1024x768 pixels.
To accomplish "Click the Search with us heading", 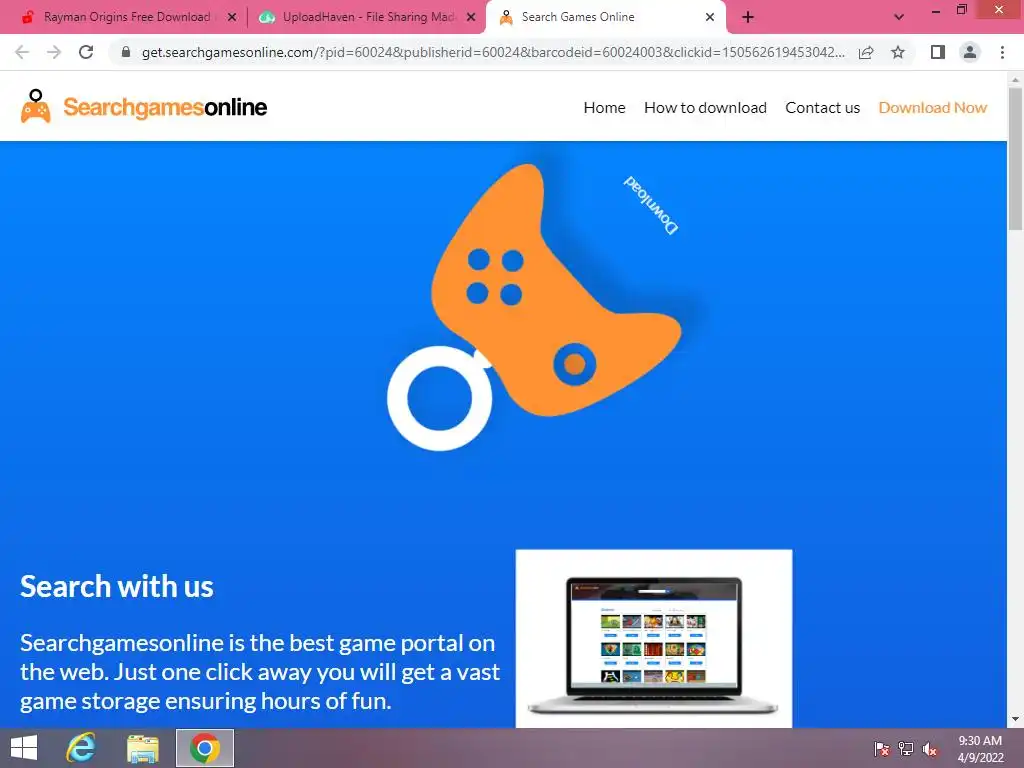I will point(117,586).
